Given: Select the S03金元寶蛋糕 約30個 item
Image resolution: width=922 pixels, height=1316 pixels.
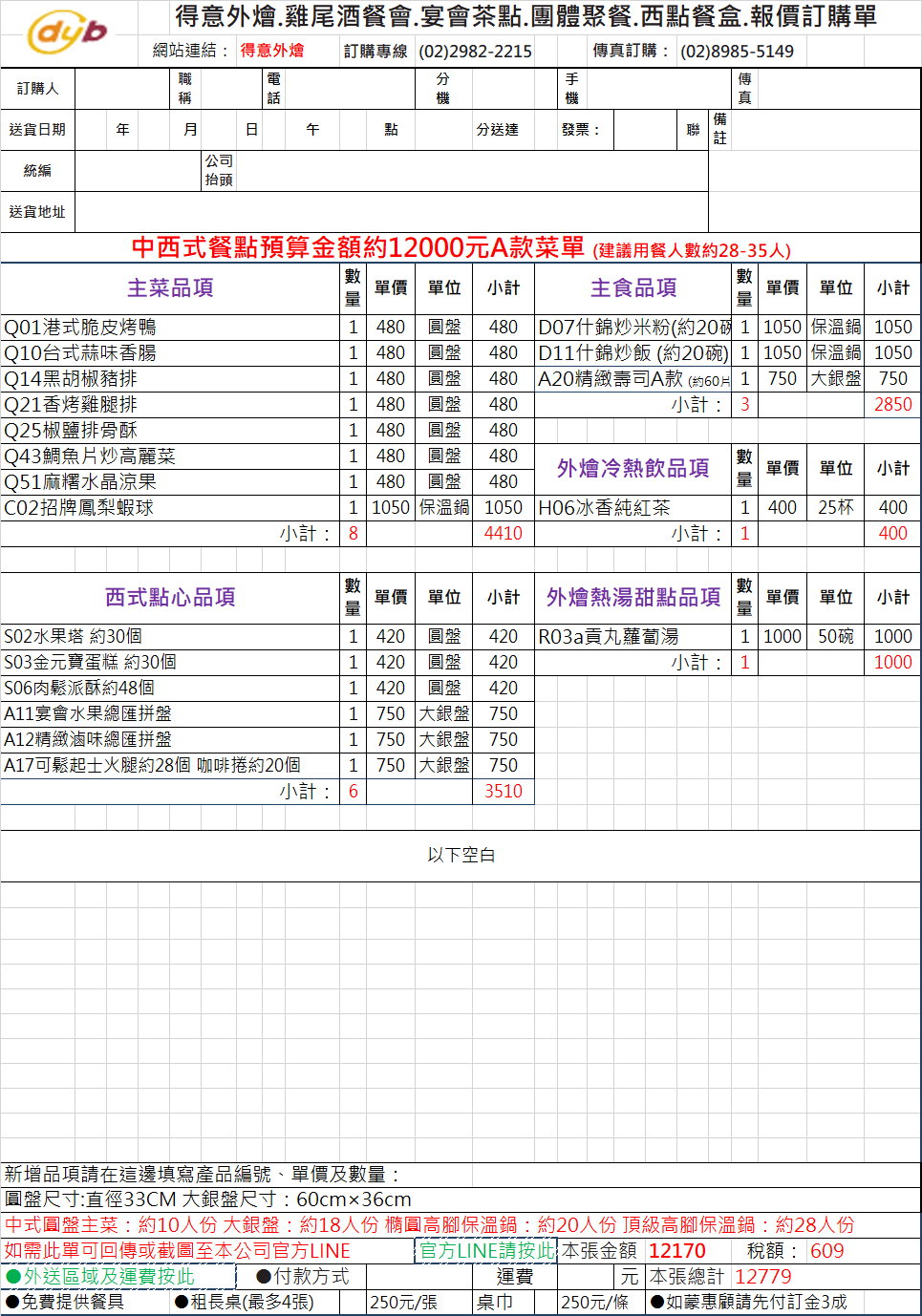Looking at the screenshot, I should [x=171, y=663].
